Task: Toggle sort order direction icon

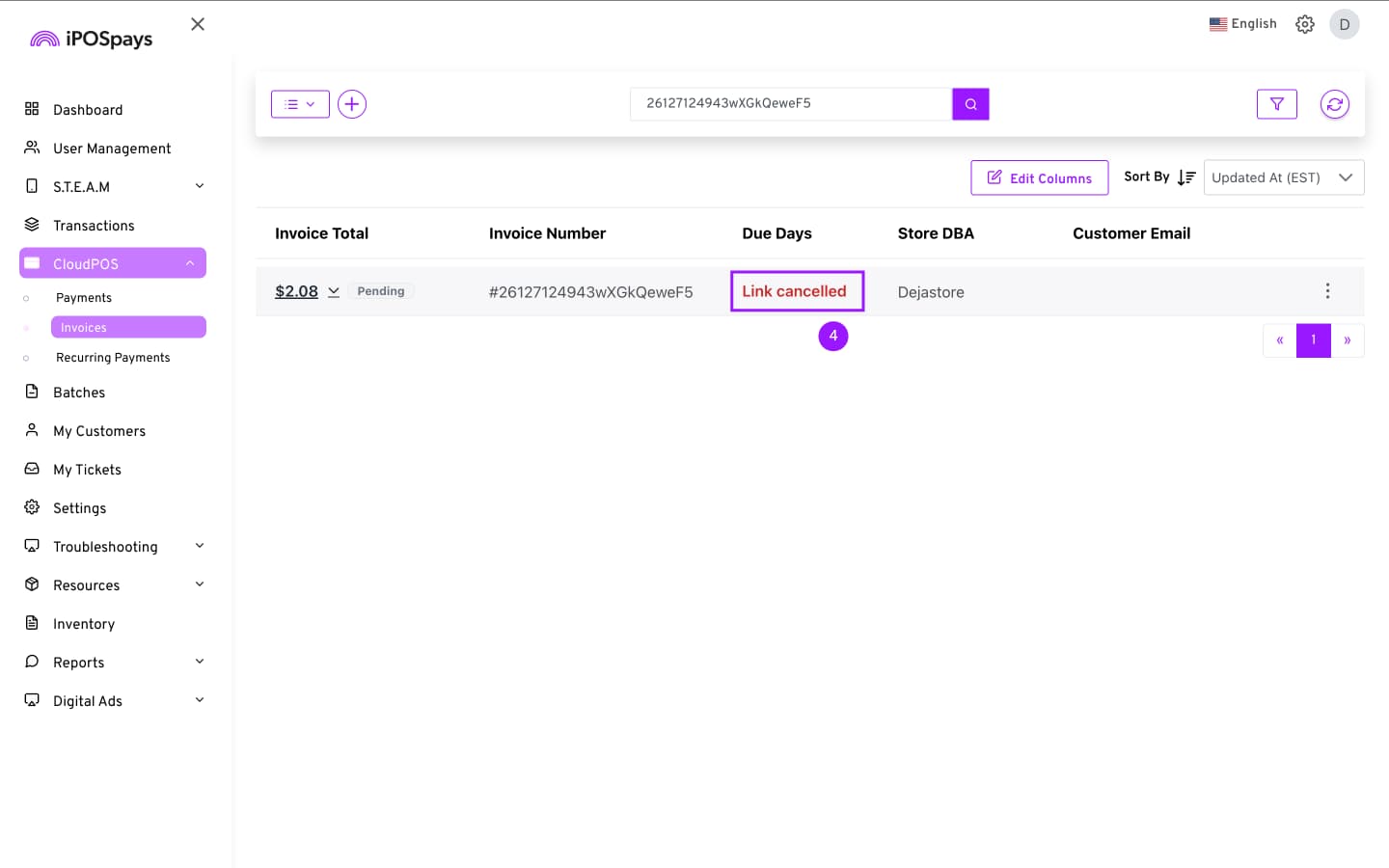Action: 1186,177
